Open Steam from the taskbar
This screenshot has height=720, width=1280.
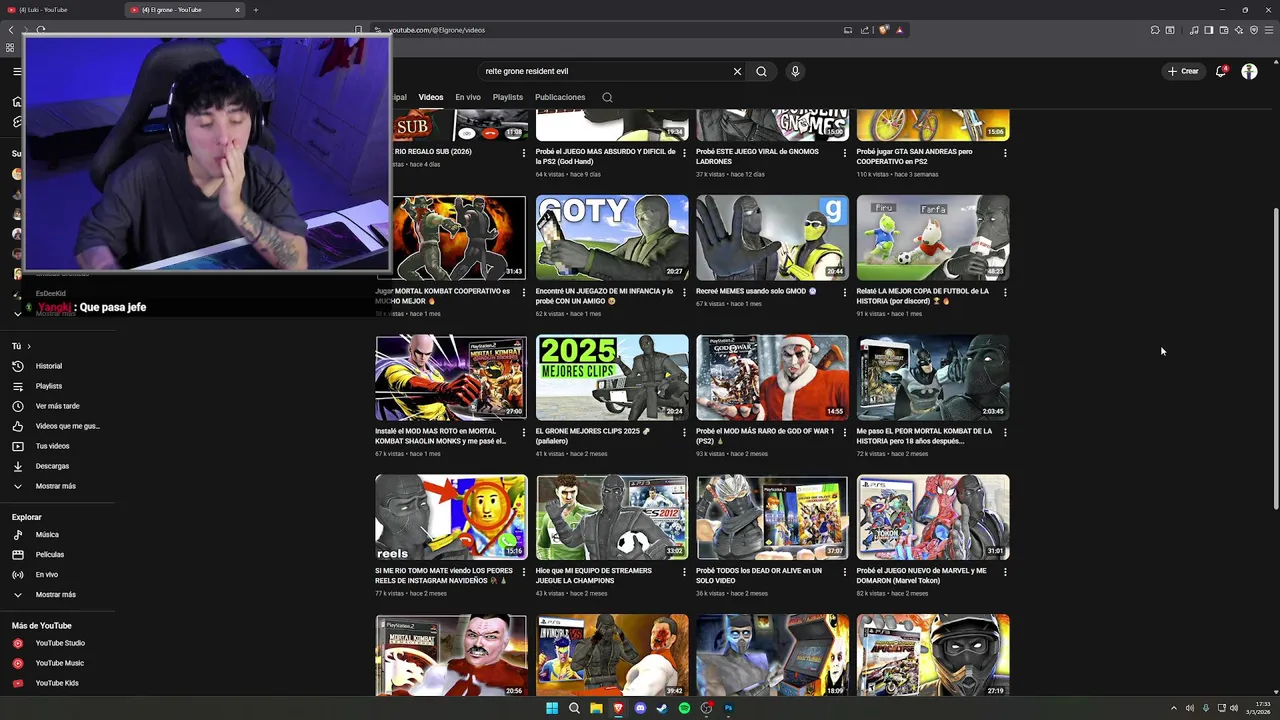pos(662,708)
